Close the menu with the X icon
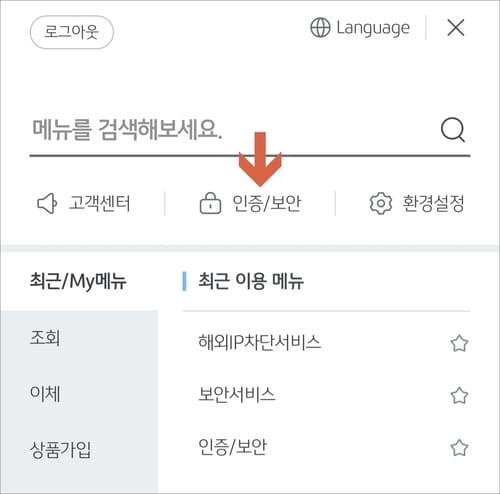 click(456, 28)
